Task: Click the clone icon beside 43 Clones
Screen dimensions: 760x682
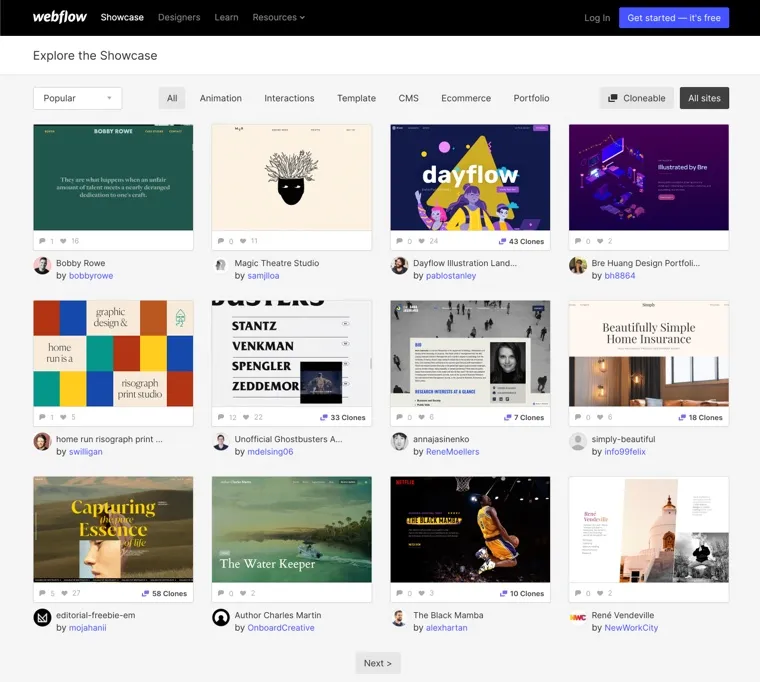Action: tap(502, 241)
